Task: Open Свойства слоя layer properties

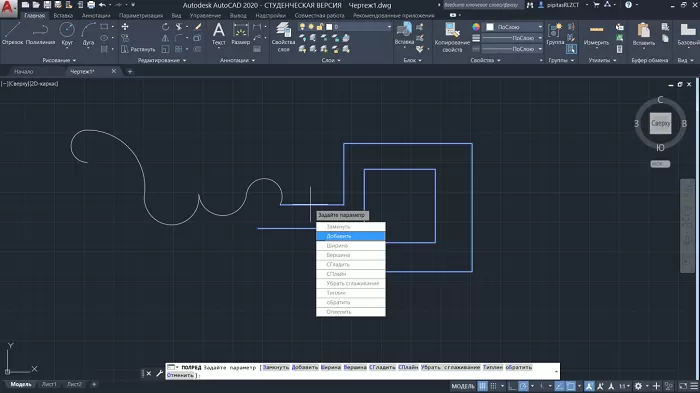Action: [283, 37]
